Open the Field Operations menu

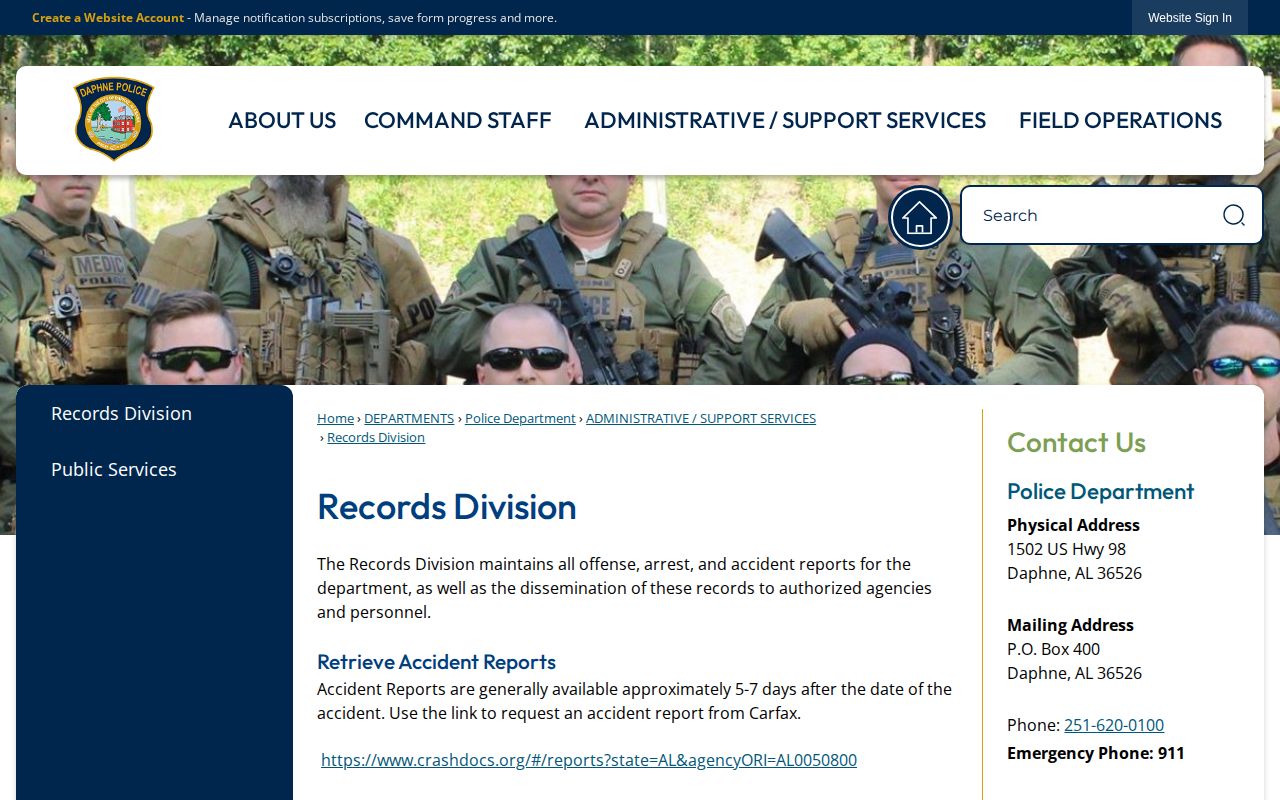1120,120
